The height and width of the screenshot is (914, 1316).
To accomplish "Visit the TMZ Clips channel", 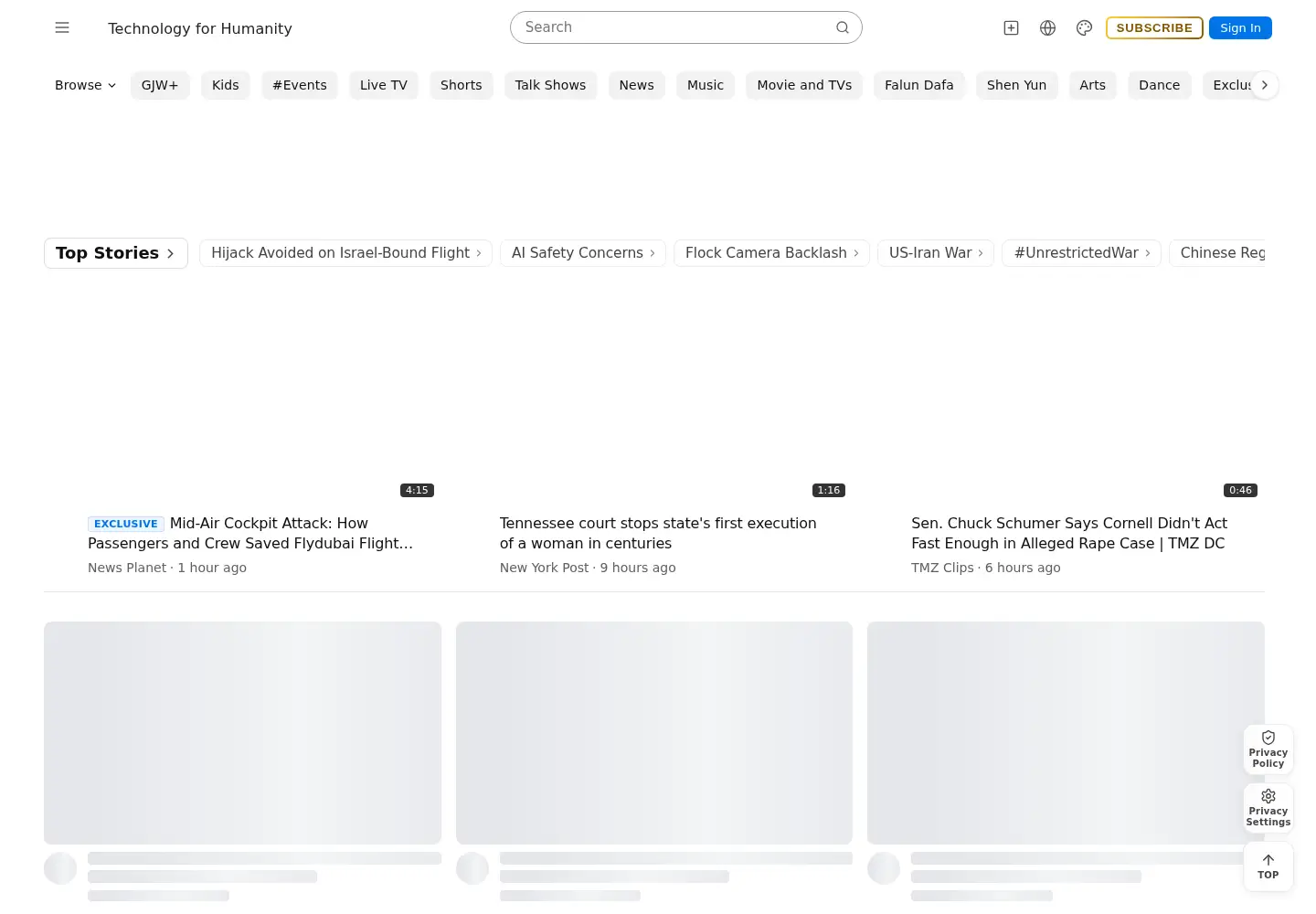I will pyautogui.click(x=942, y=568).
